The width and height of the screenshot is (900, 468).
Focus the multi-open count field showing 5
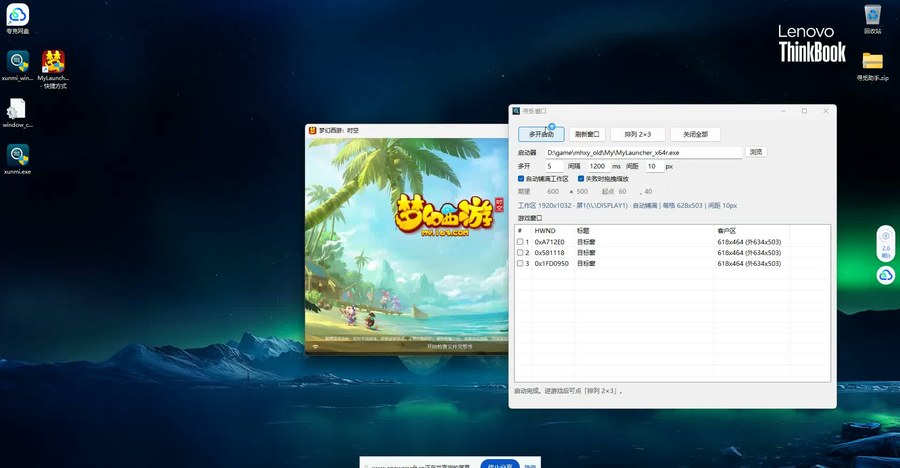point(554,167)
